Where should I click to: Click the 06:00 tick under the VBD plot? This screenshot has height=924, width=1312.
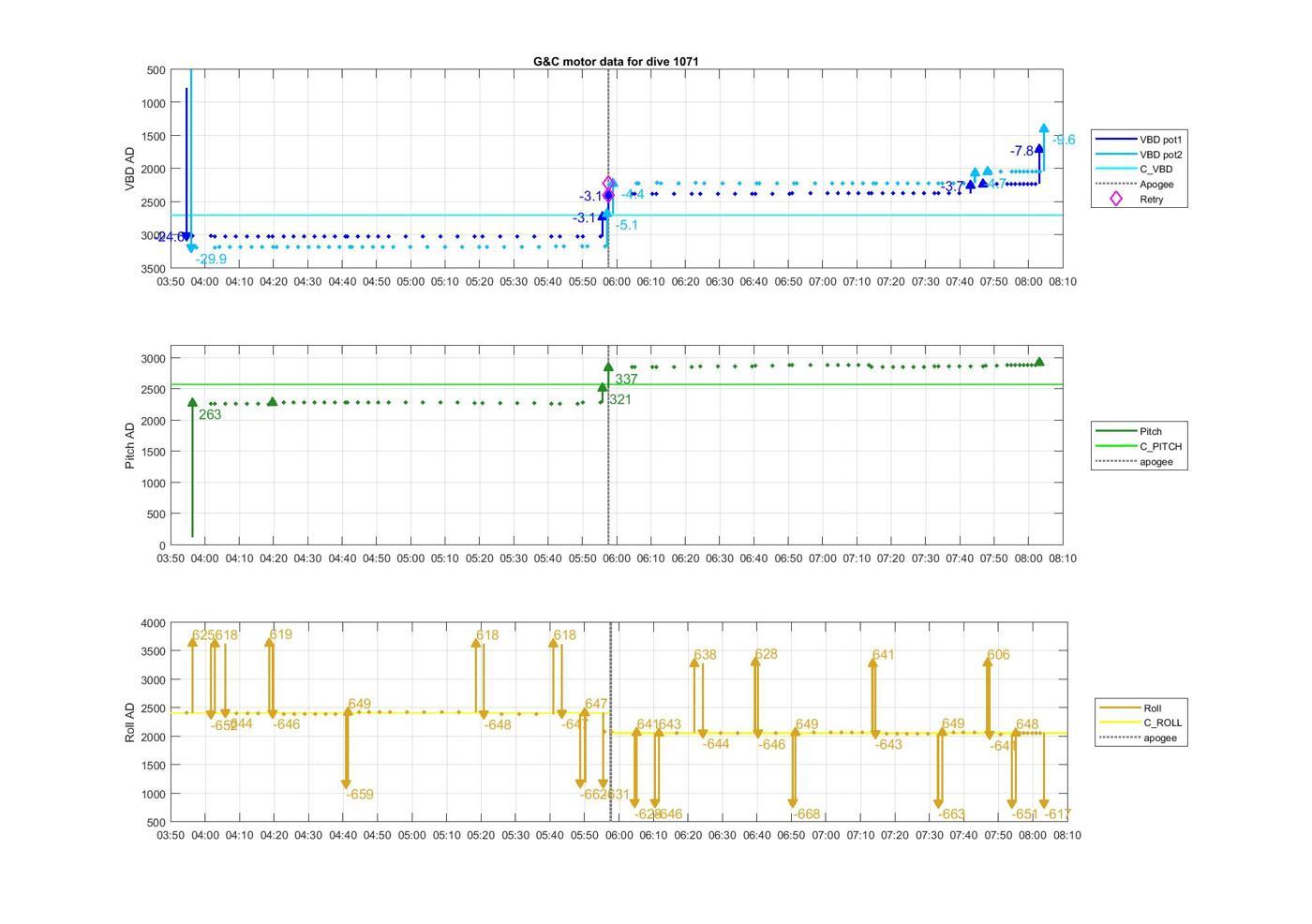617,282
